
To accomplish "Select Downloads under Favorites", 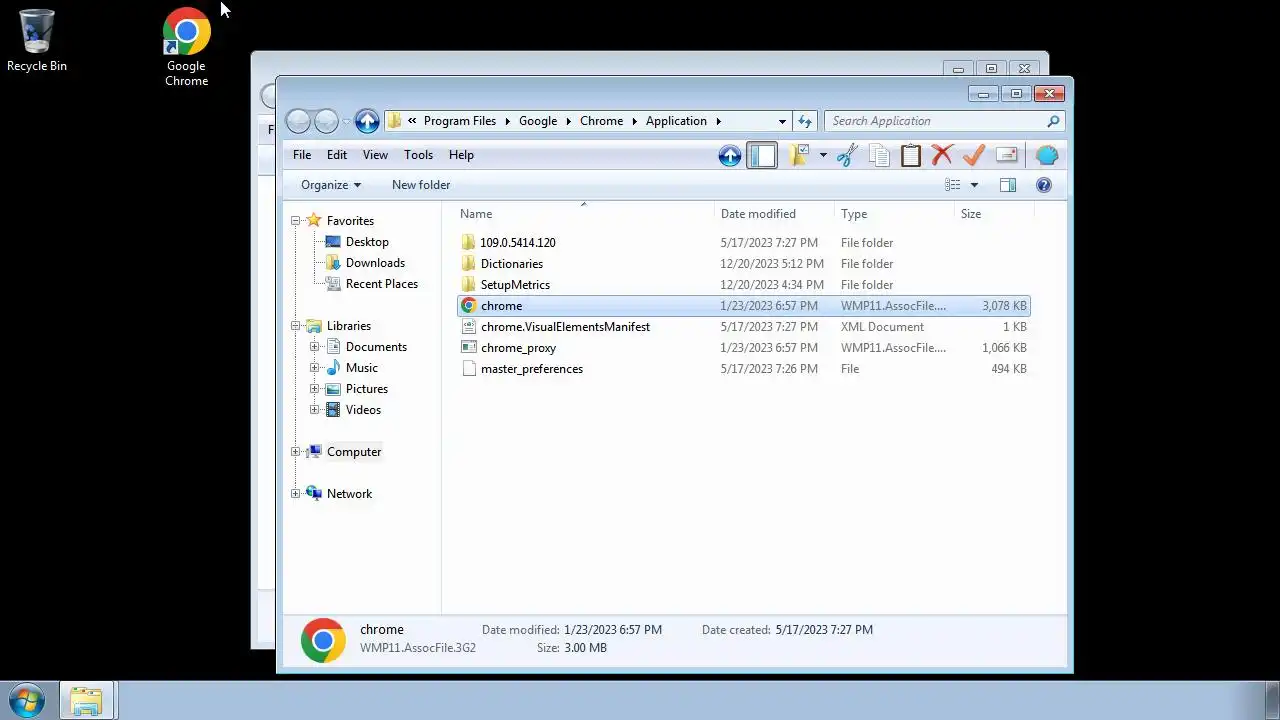I will click(x=375, y=263).
